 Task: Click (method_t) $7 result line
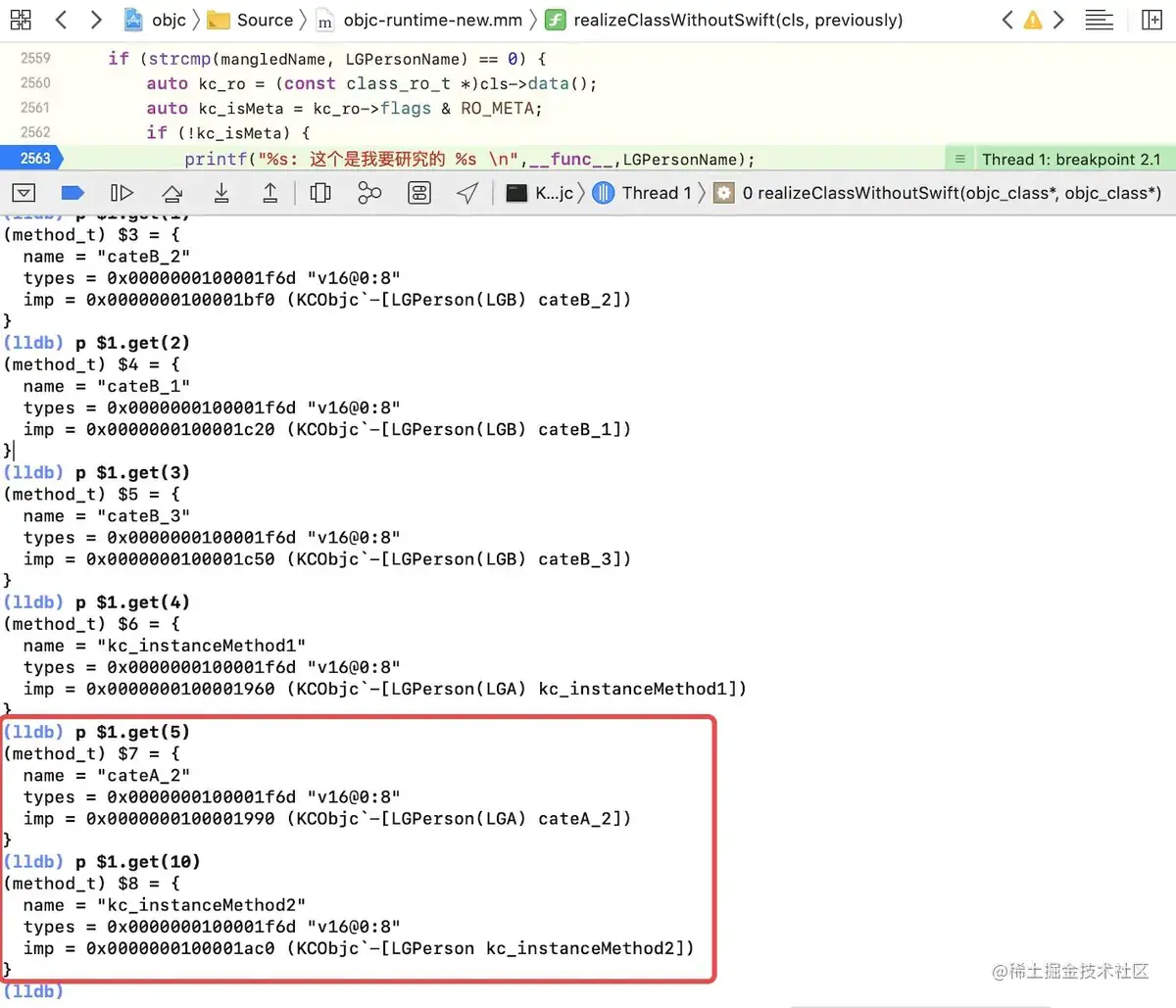pos(92,753)
